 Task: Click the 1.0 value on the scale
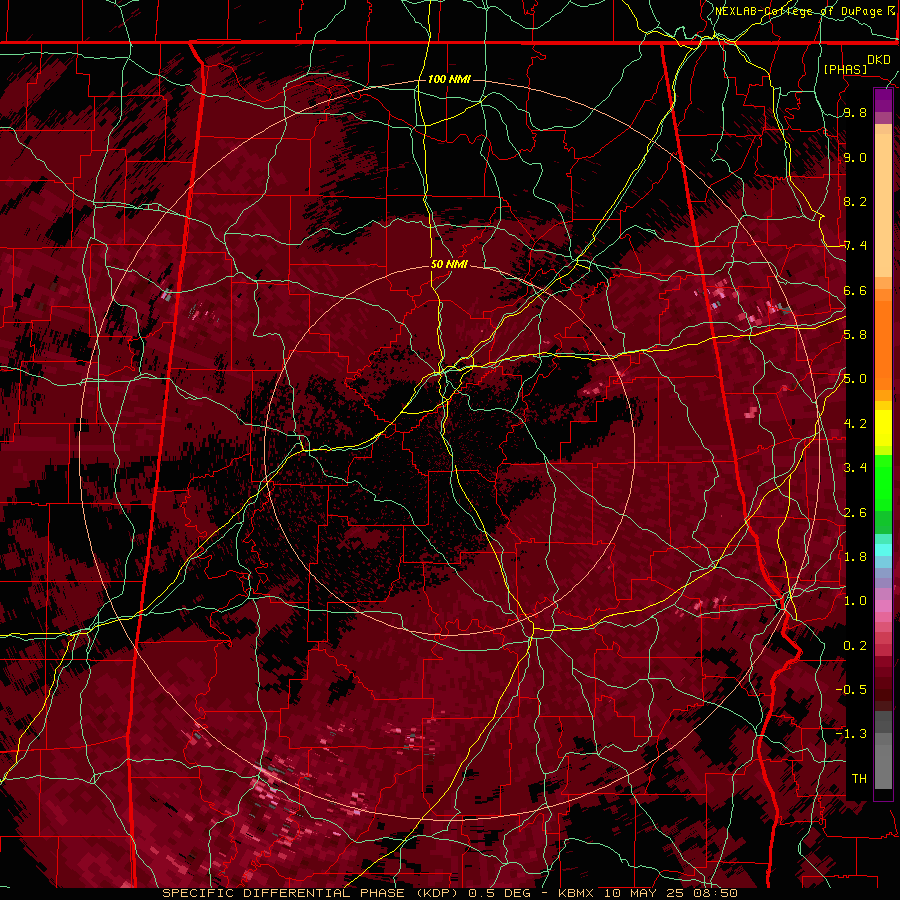[855, 601]
